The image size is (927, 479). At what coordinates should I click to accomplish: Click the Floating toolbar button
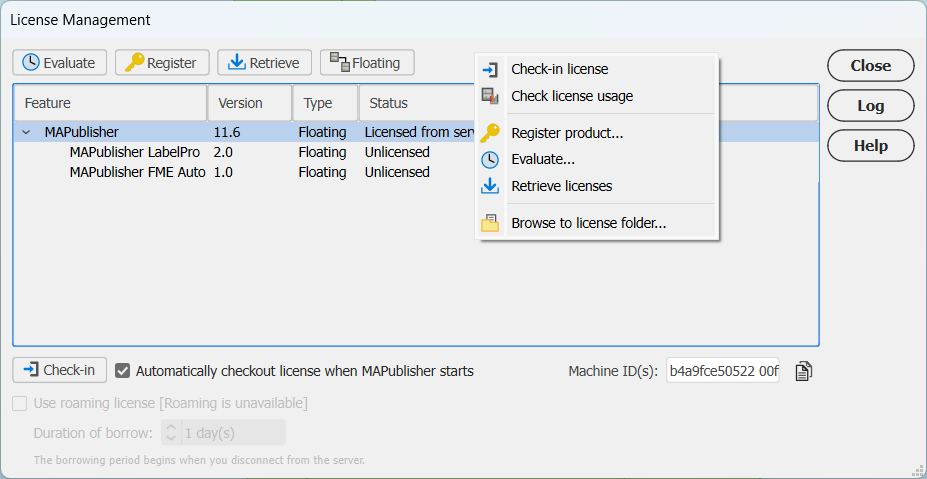pos(367,63)
